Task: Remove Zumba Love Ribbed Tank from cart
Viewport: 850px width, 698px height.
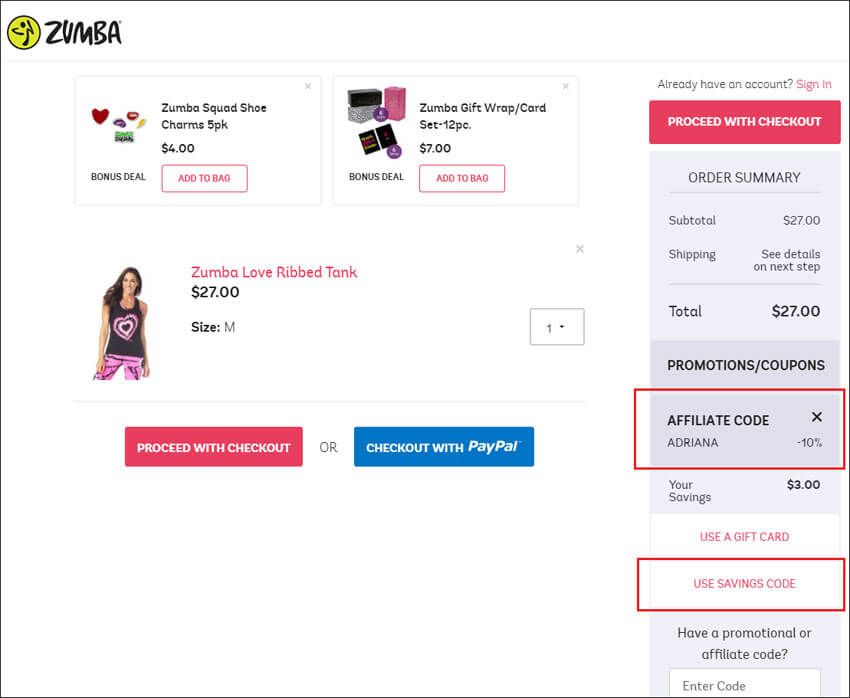Action: click(x=579, y=249)
